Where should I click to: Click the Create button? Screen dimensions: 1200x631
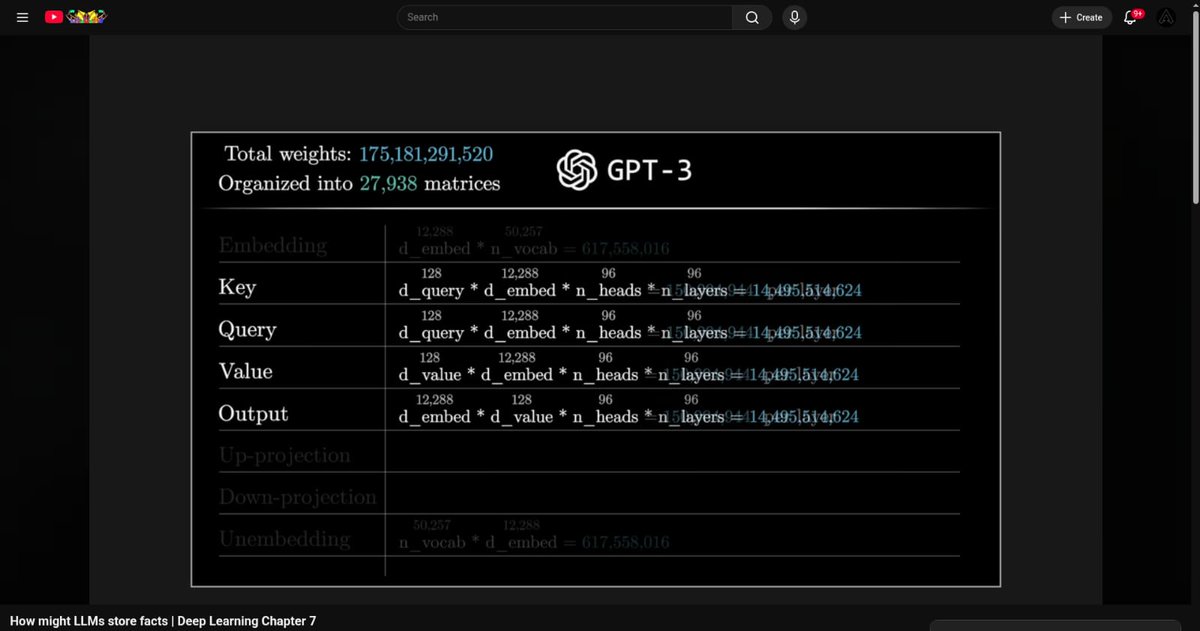coord(1081,17)
